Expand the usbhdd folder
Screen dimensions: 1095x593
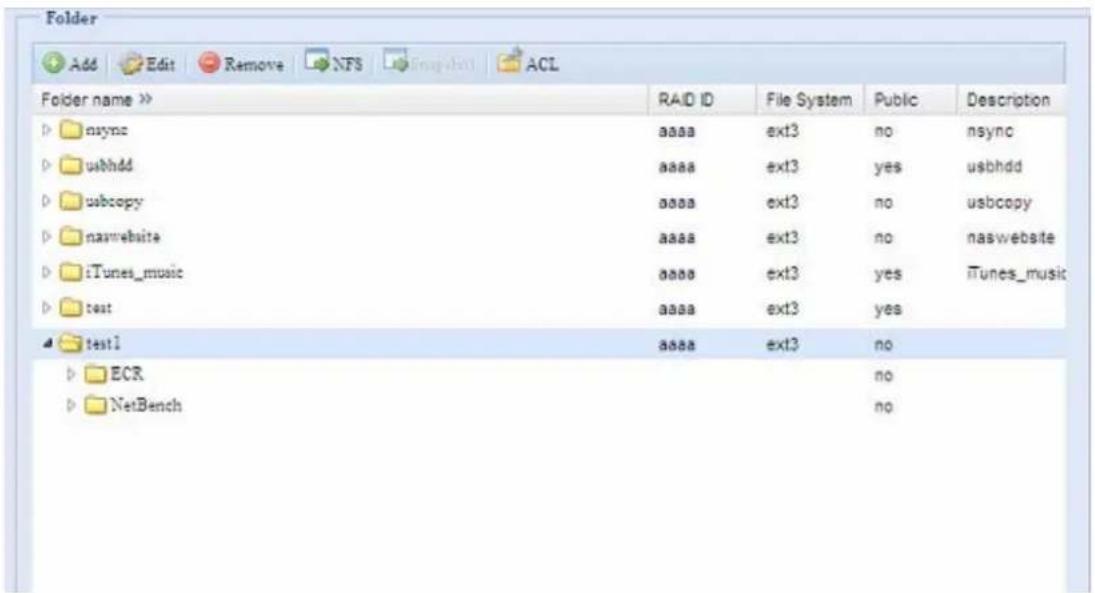coord(46,166)
